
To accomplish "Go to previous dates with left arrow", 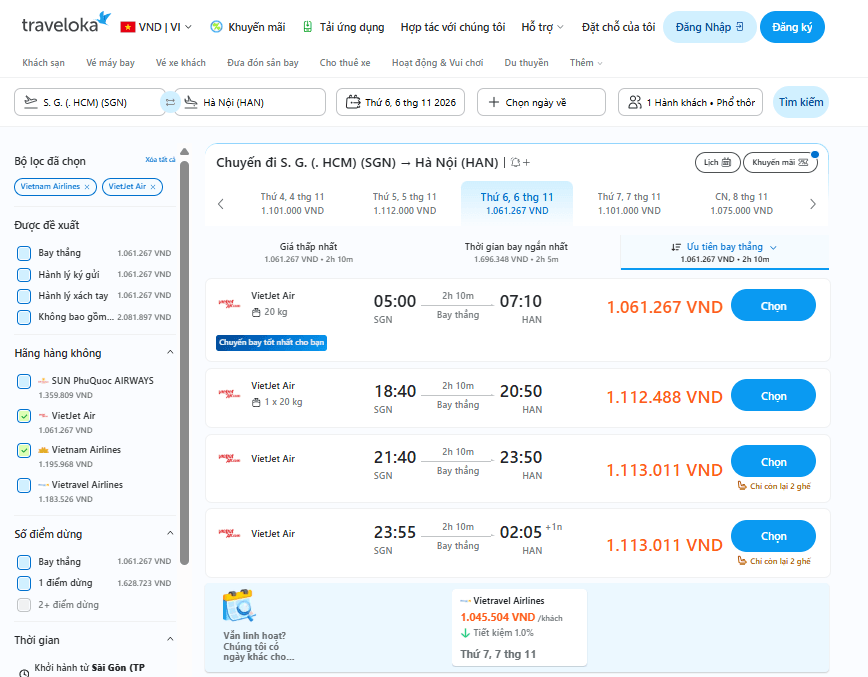I will click(221, 204).
